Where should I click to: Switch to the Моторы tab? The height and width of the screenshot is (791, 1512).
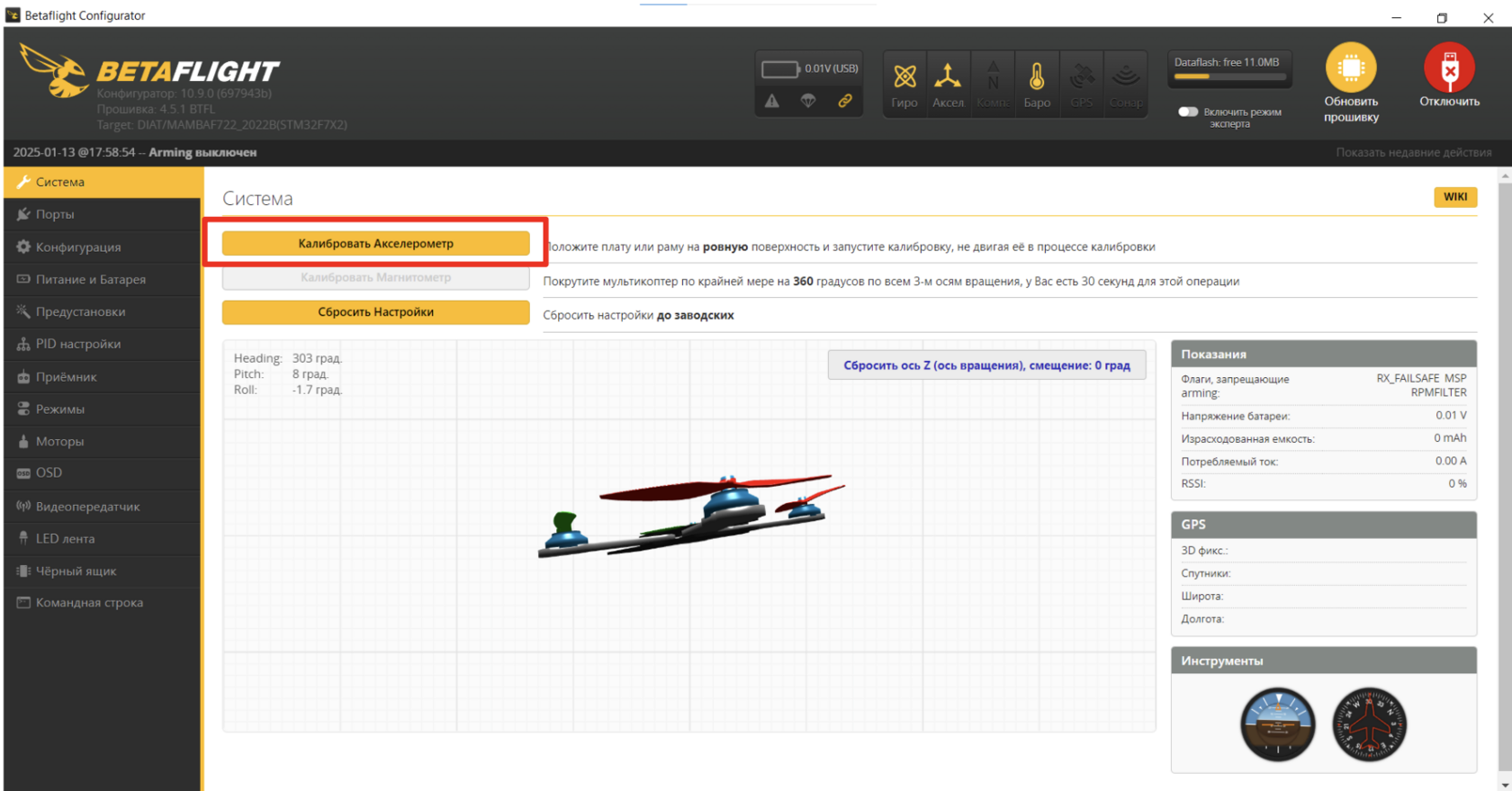click(59, 441)
